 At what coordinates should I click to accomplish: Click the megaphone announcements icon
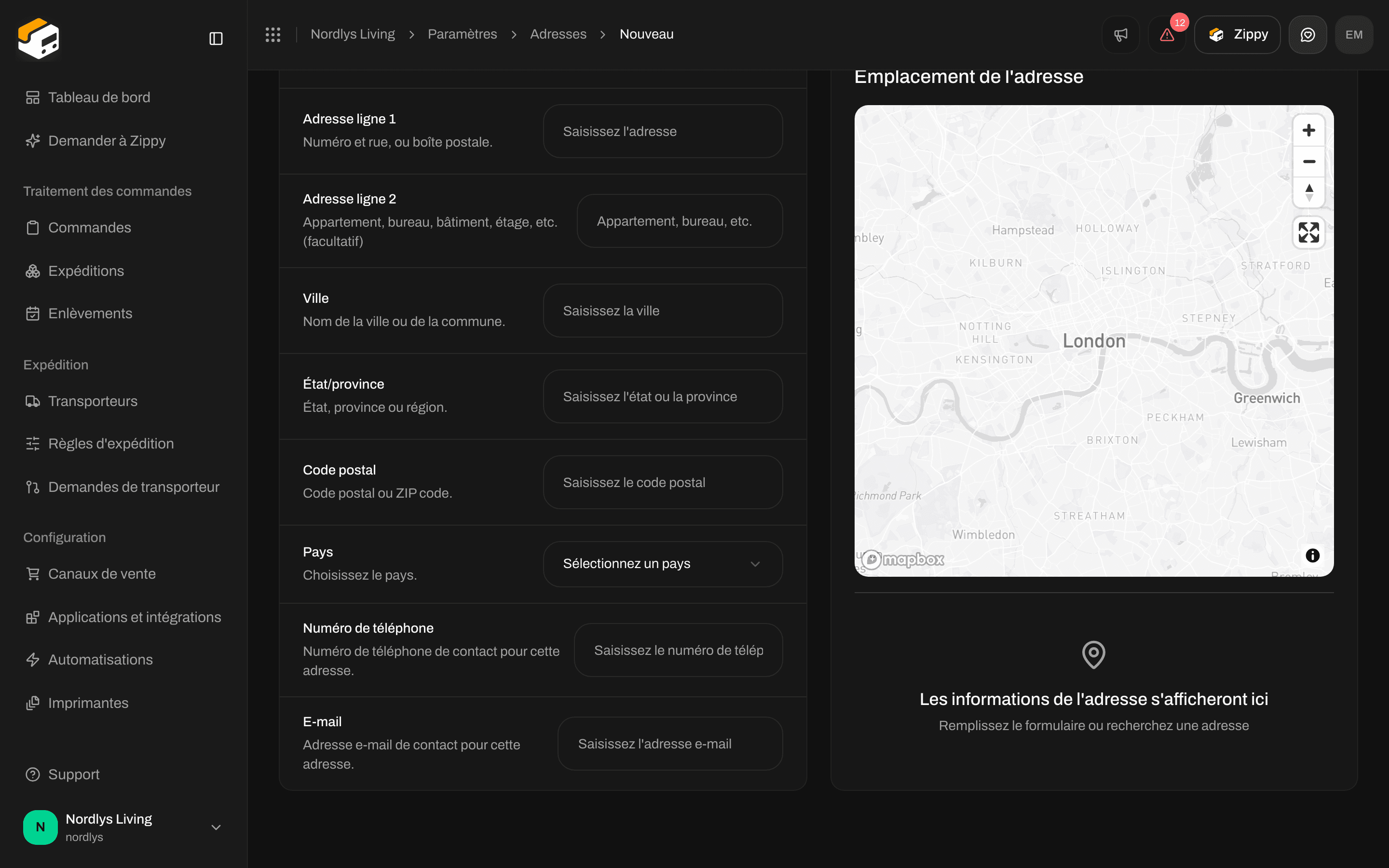click(x=1120, y=34)
